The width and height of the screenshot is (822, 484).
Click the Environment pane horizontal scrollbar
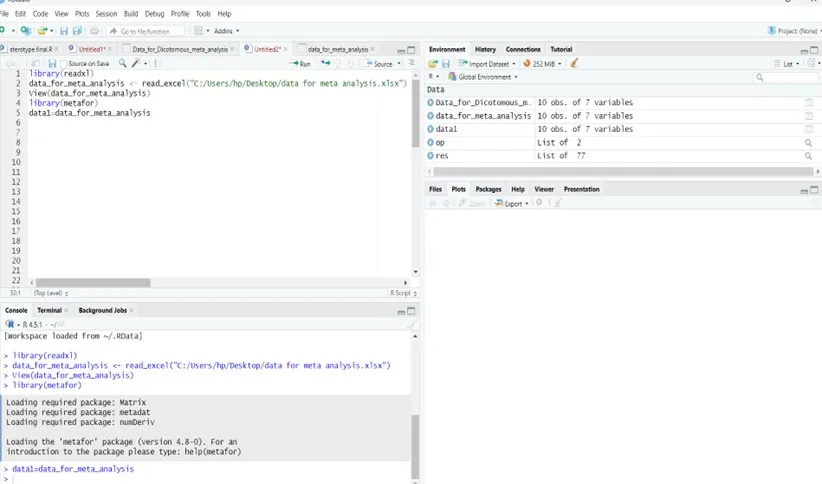(623, 171)
